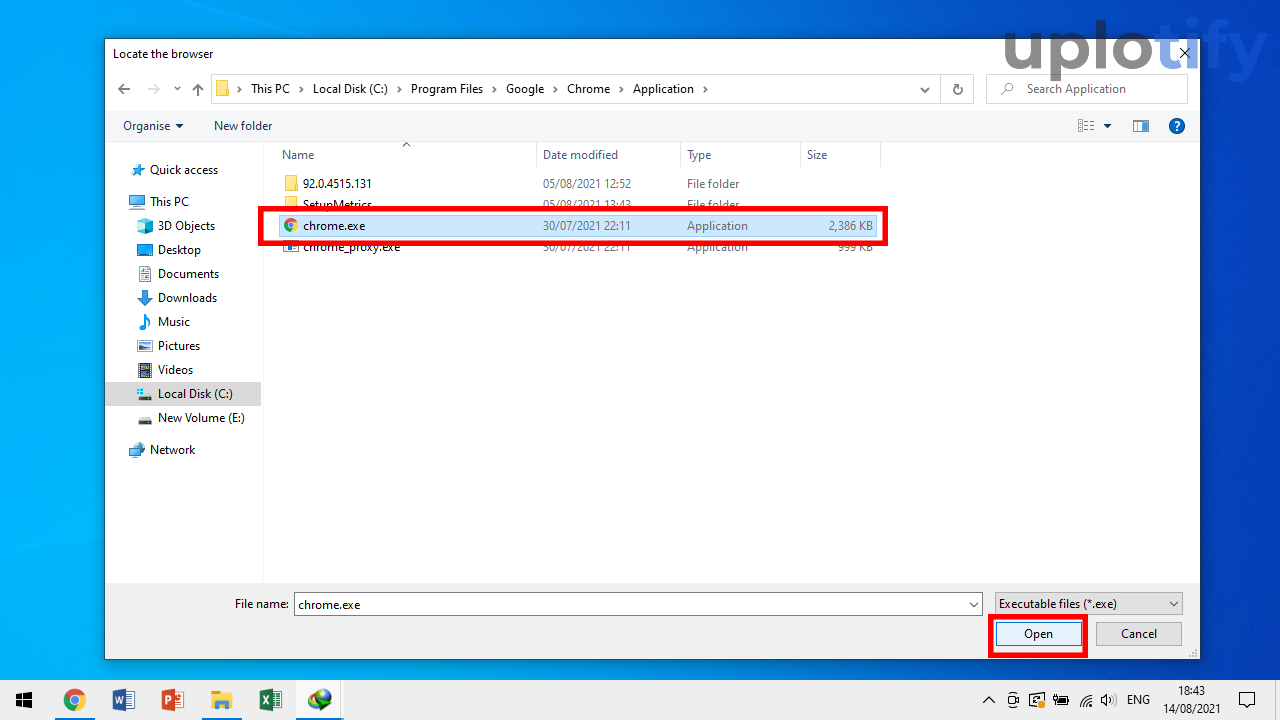This screenshot has width=1280, height=720.
Task: Open 3D Objects in the sidebar
Action: tap(186, 226)
